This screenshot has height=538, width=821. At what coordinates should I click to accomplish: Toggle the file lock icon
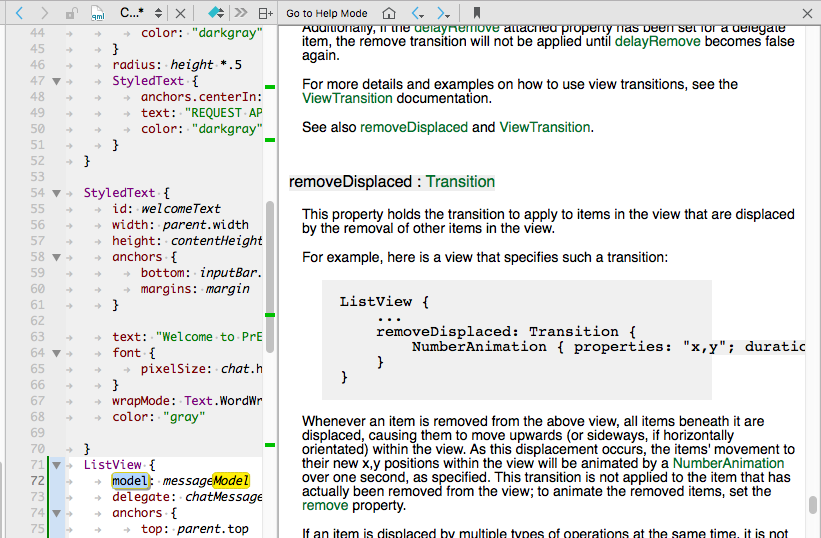coord(72,14)
